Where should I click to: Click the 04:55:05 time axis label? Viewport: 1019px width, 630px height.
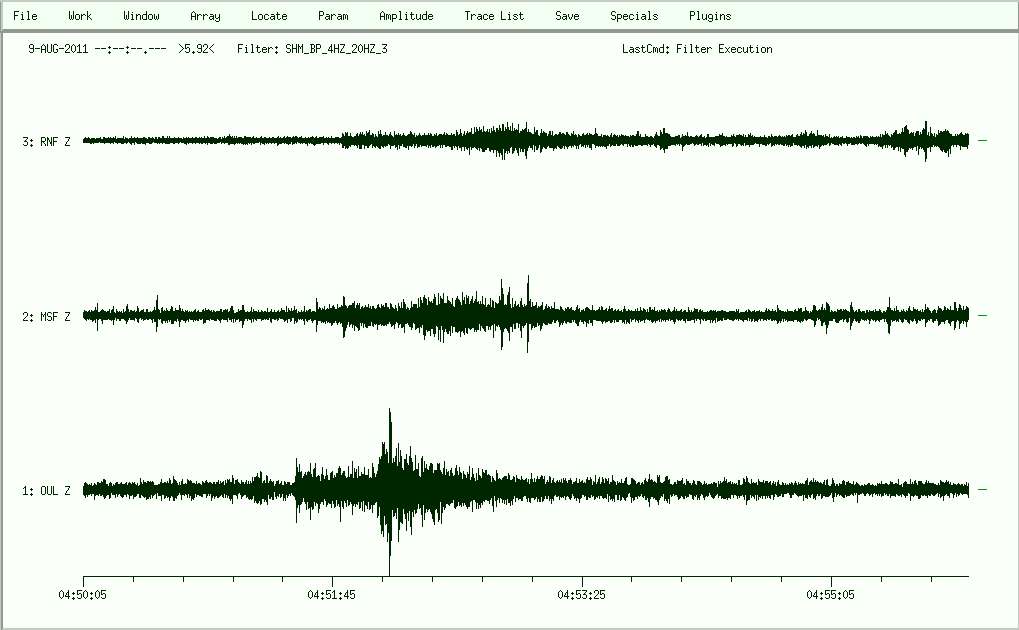point(832,594)
